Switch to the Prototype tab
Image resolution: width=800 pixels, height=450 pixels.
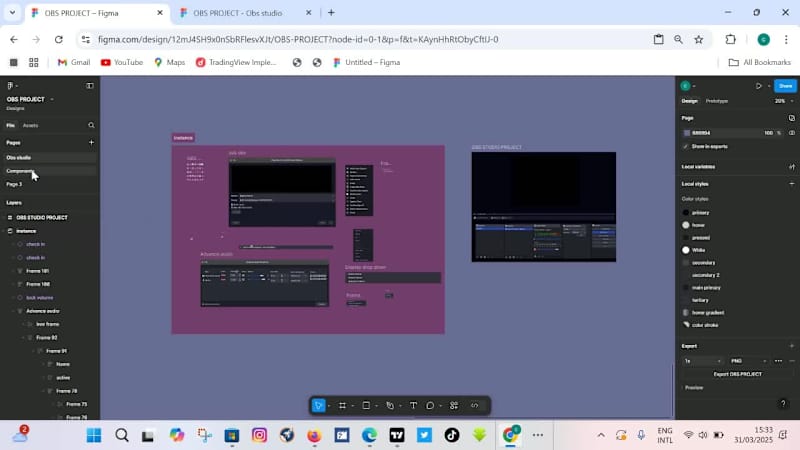pyautogui.click(x=716, y=101)
